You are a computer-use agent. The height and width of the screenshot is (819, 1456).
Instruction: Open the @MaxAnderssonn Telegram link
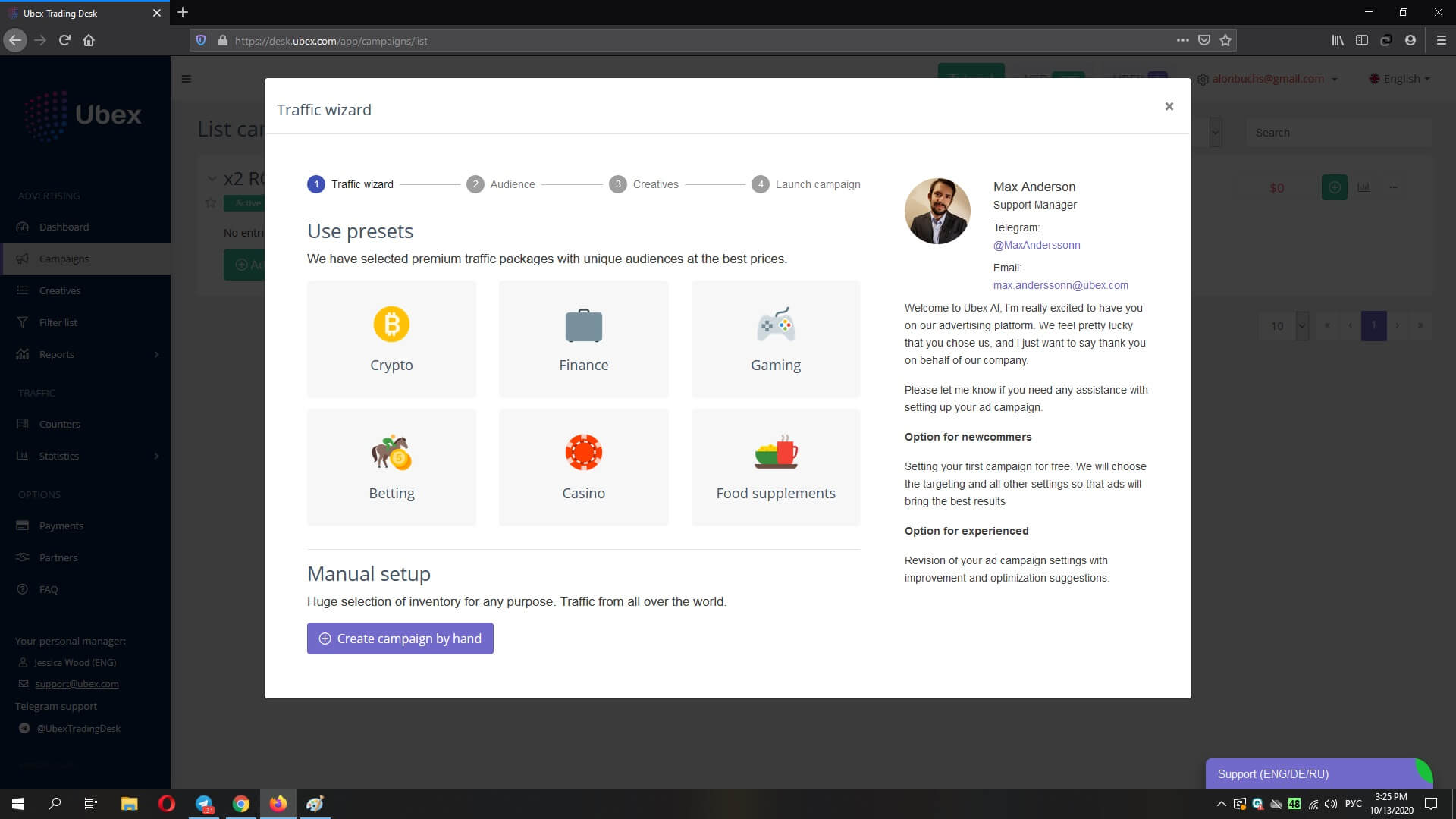(1037, 245)
